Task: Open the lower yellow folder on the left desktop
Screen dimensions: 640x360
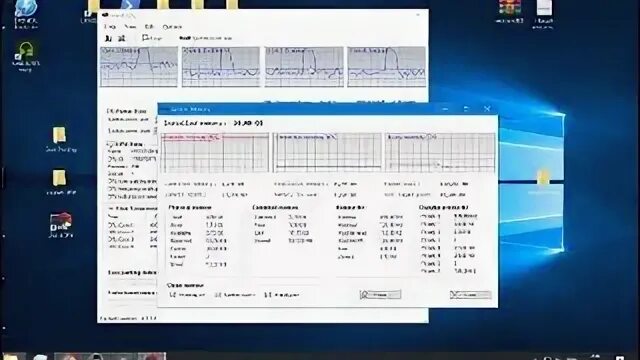Action: tap(60, 182)
